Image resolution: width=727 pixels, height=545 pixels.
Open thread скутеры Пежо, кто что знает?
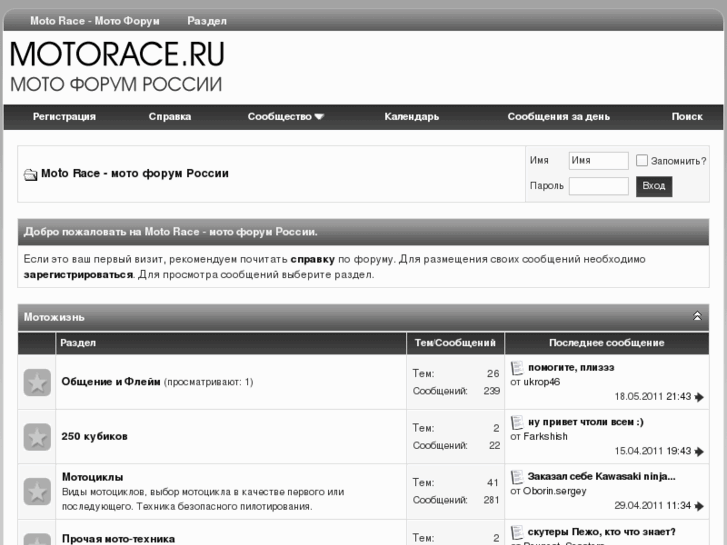pos(601,532)
